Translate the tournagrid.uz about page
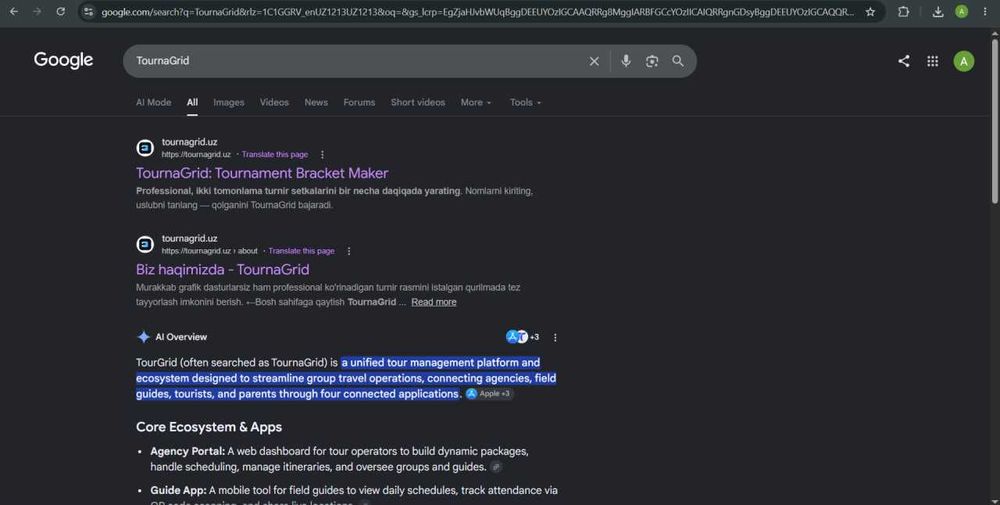 (x=301, y=251)
